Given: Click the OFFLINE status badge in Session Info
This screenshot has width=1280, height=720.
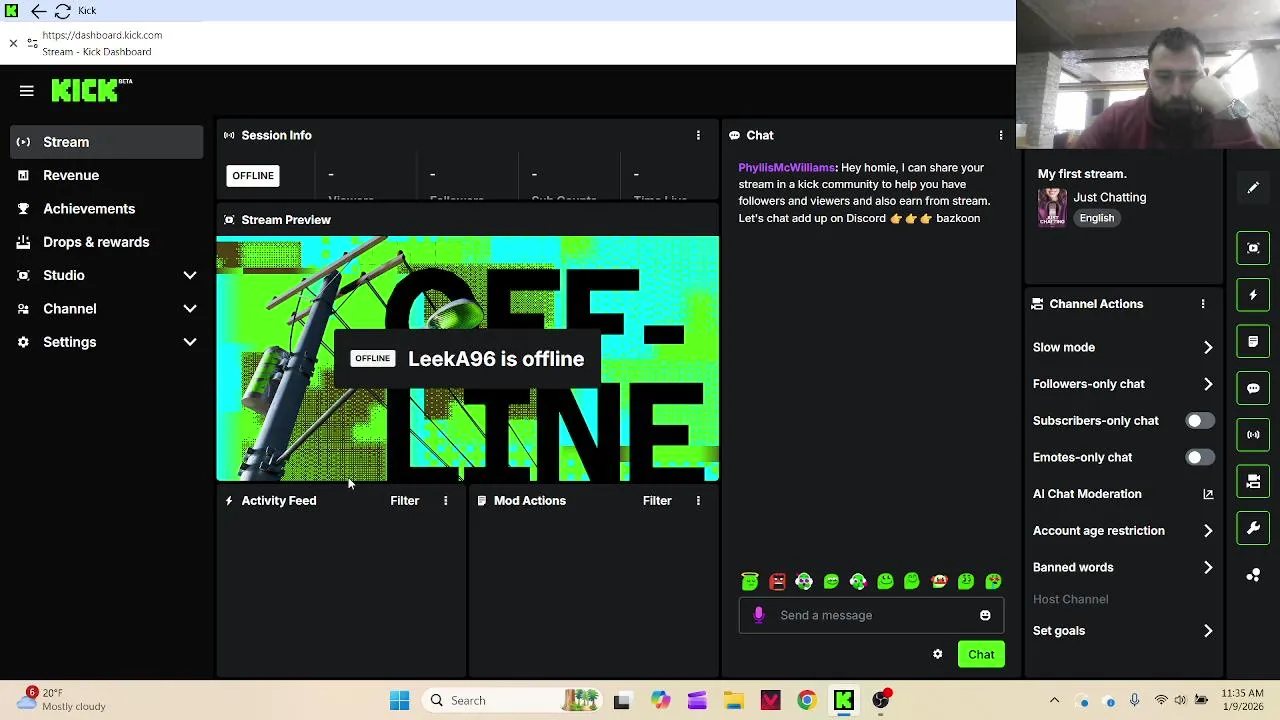Looking at the screenshot, I should tap(253, 176).
